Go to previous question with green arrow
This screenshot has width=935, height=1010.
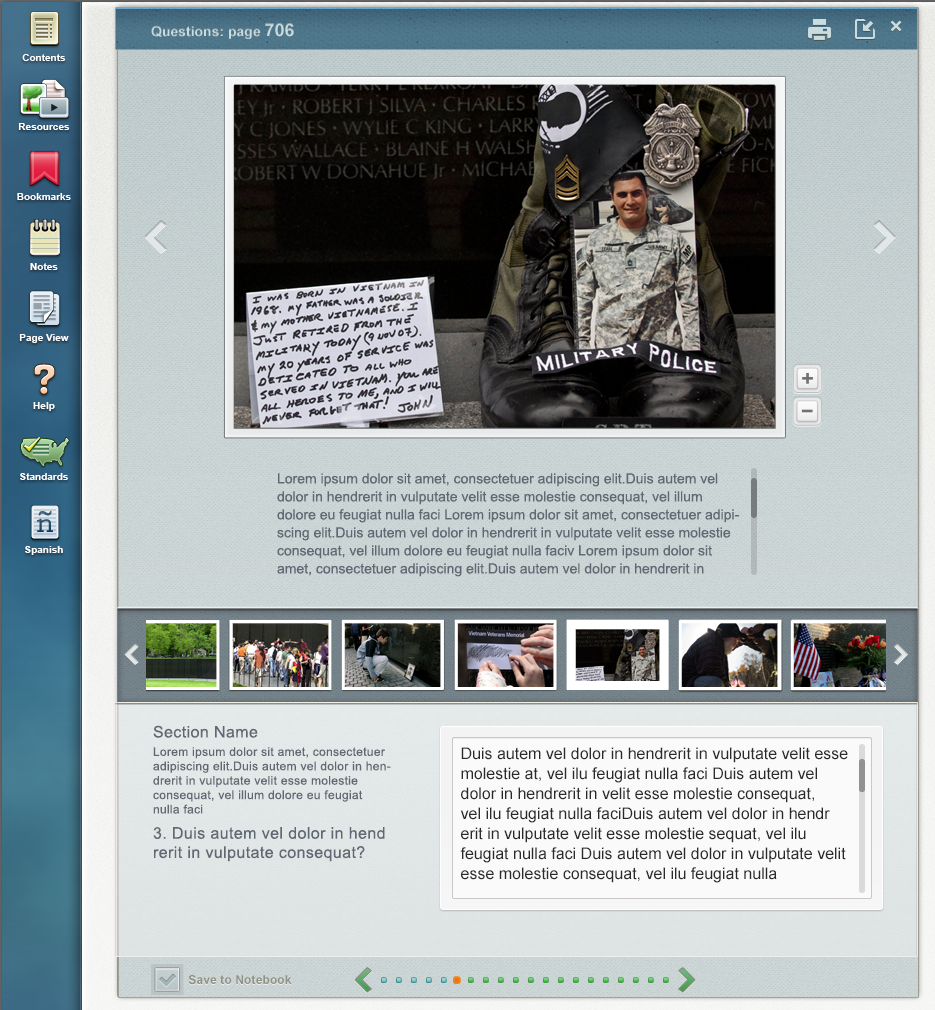coord(363,980)
